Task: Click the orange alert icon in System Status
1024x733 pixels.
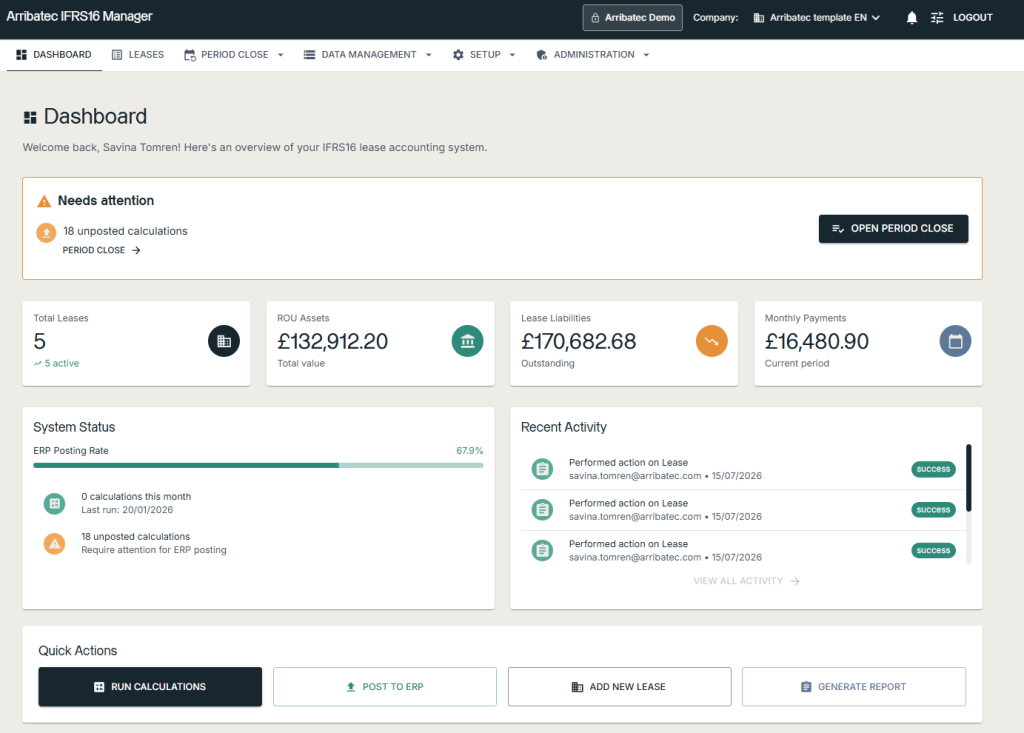Action: pos(54,544)
